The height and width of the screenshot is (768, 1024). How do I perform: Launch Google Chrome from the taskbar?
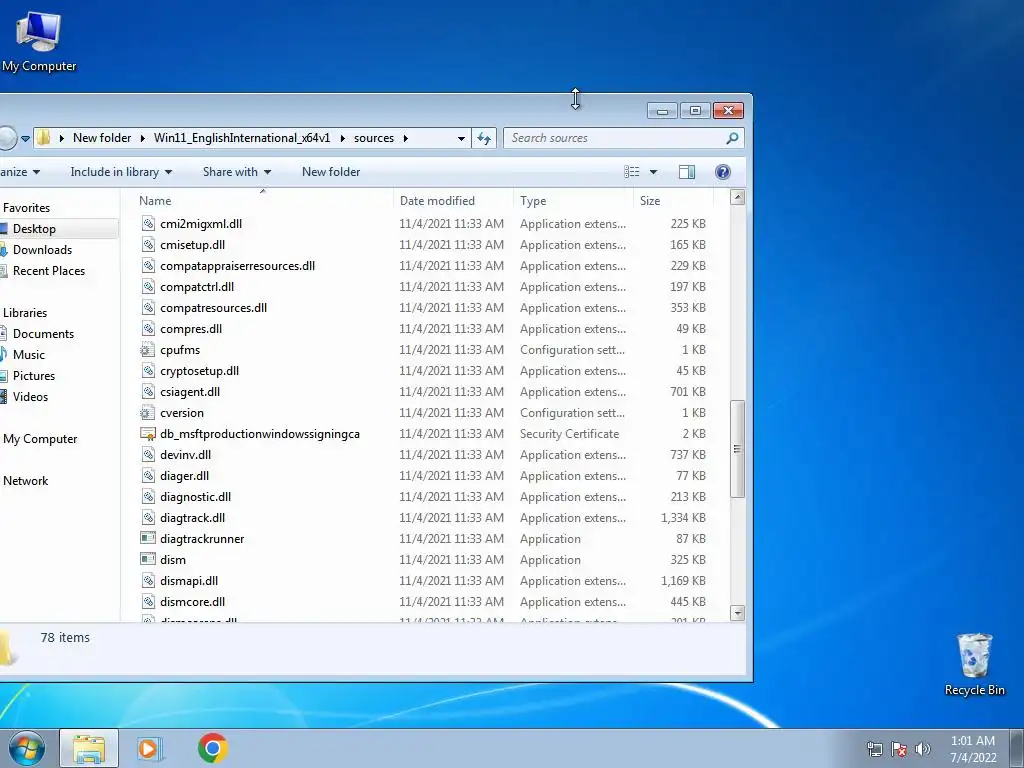(x=212, y=748)
